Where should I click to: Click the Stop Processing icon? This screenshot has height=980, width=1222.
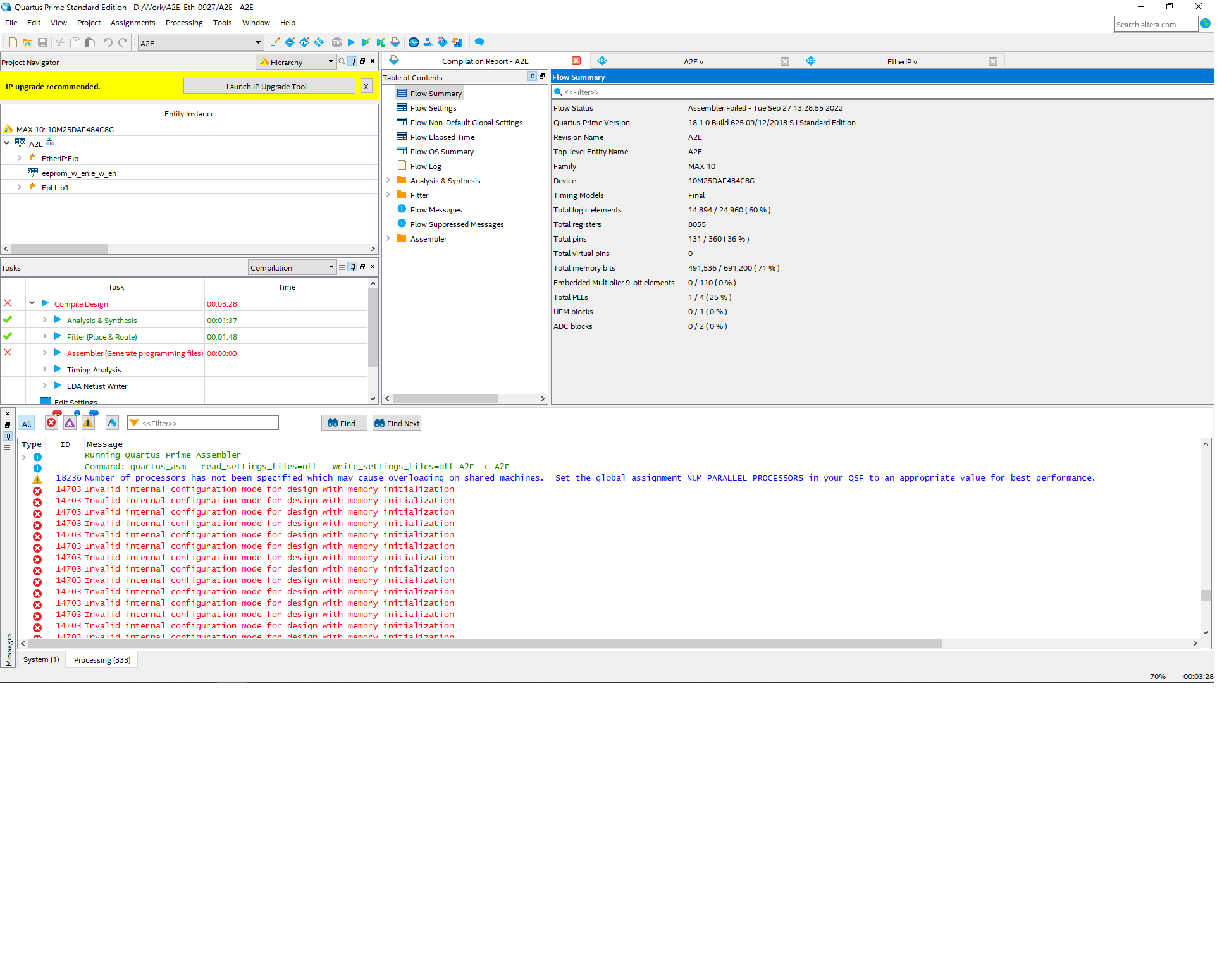tap(337, 42)
